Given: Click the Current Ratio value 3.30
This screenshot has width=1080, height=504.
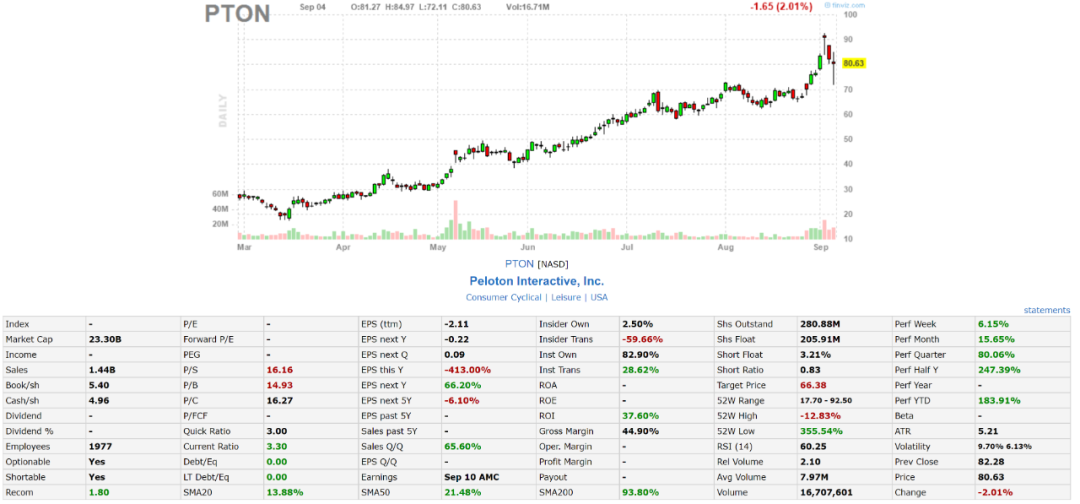Looking at the screenshot, I should coord(276,446).
